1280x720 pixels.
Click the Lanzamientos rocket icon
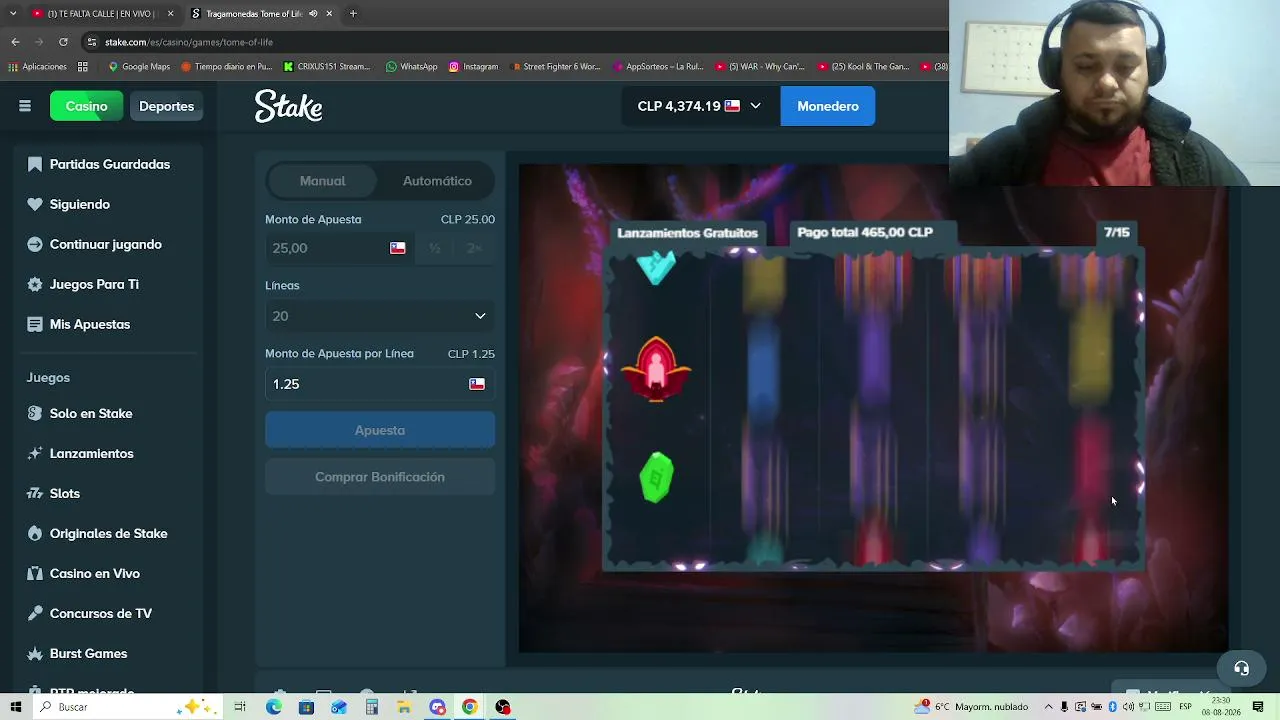[35, 453]
